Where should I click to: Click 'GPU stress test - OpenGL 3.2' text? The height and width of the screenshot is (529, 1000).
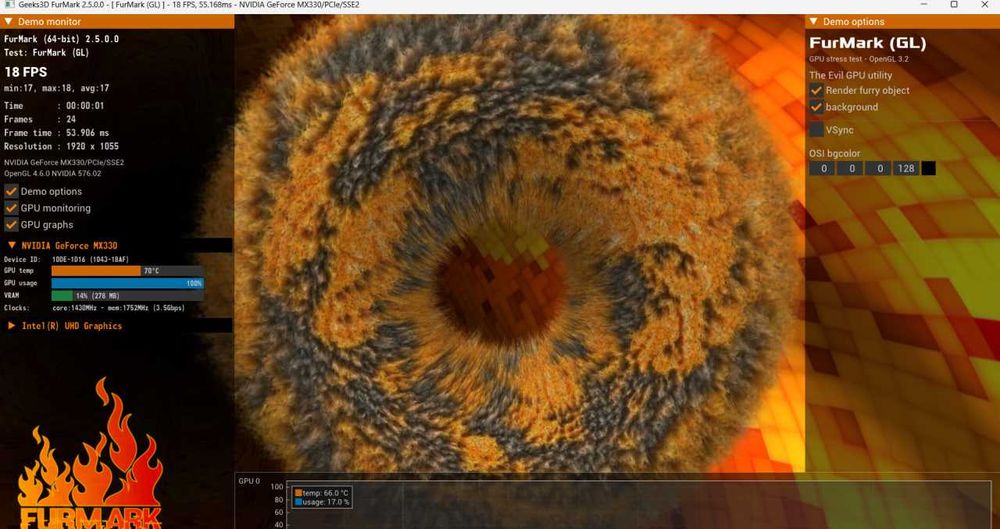coord(858,59)
